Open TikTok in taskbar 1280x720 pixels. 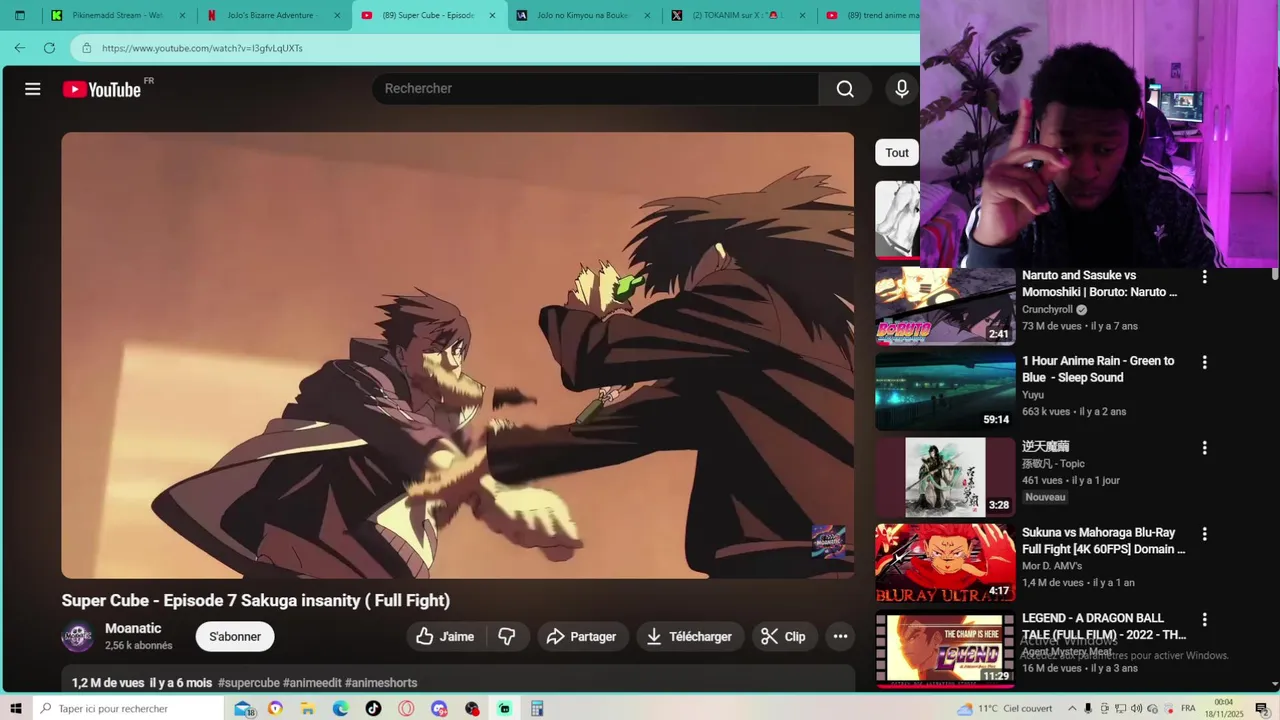click(x=373, y=709)
